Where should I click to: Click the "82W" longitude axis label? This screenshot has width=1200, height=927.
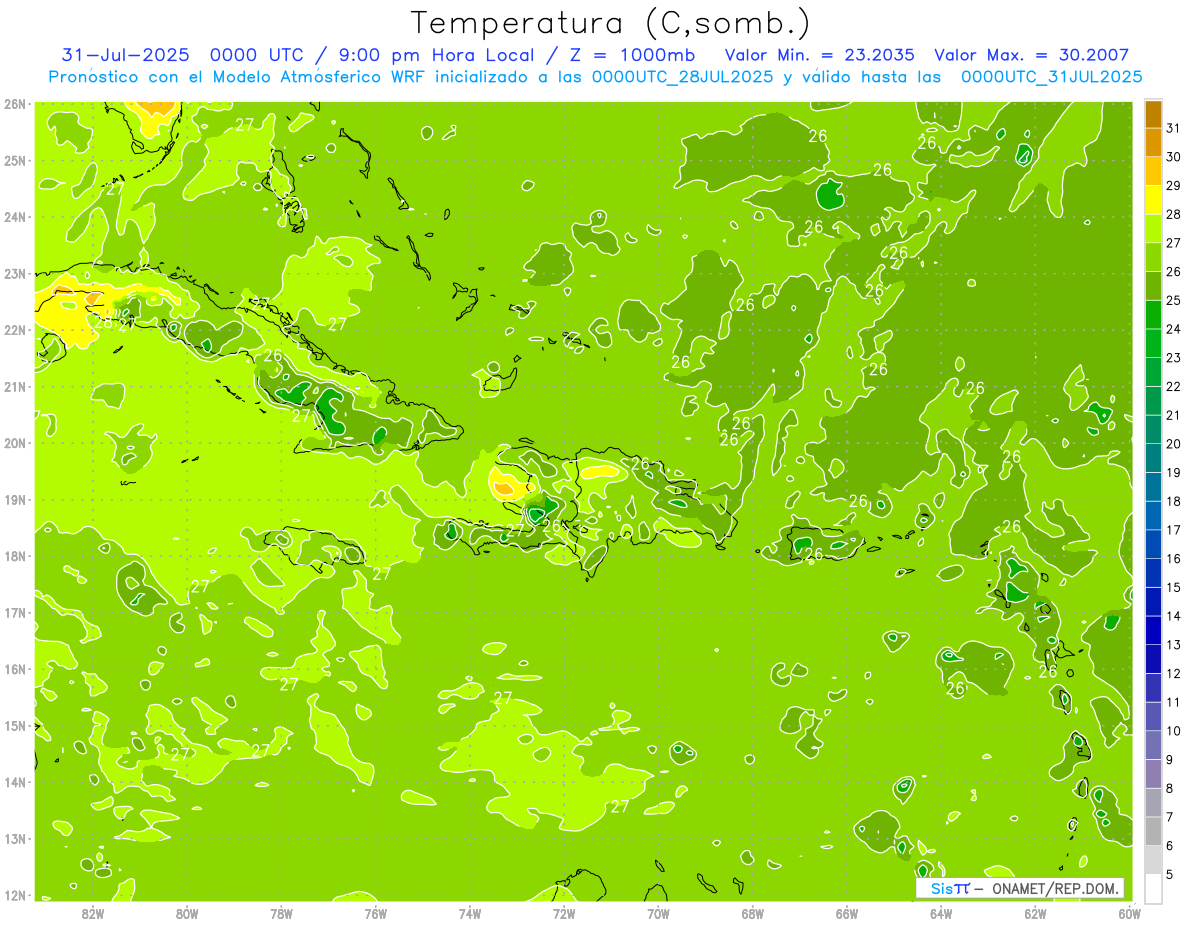[92, 913]
